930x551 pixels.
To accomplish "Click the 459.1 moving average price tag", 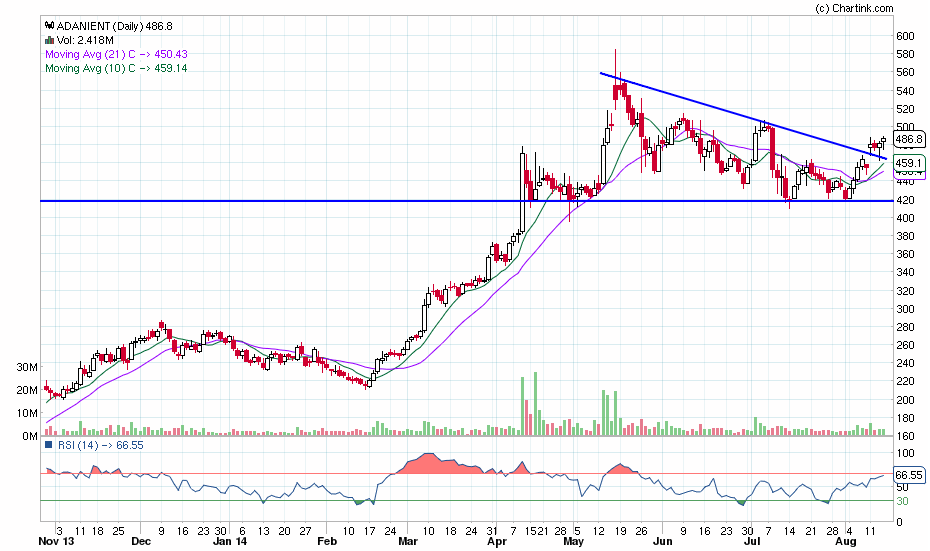I will 909,163.
